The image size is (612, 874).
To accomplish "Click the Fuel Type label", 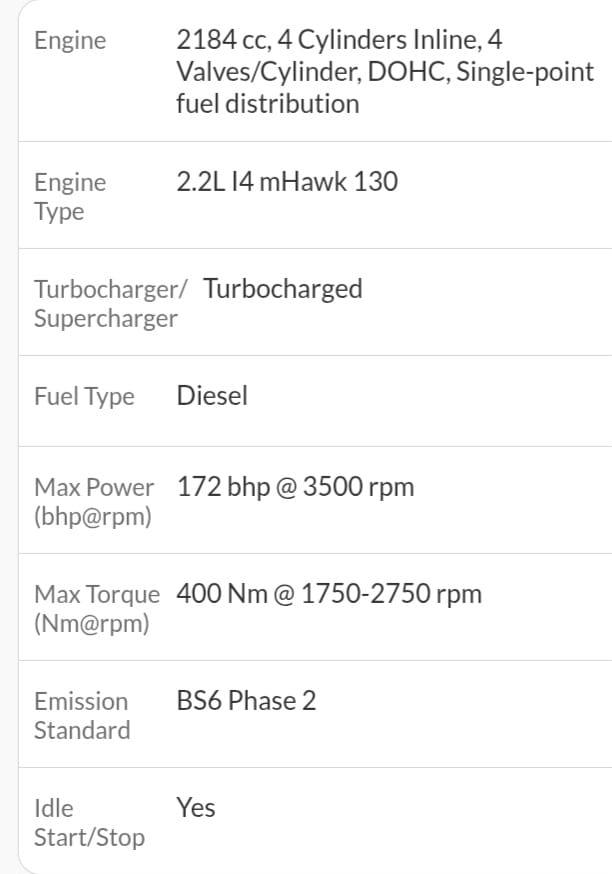I will pyautogui.click(x=84, y=396).
